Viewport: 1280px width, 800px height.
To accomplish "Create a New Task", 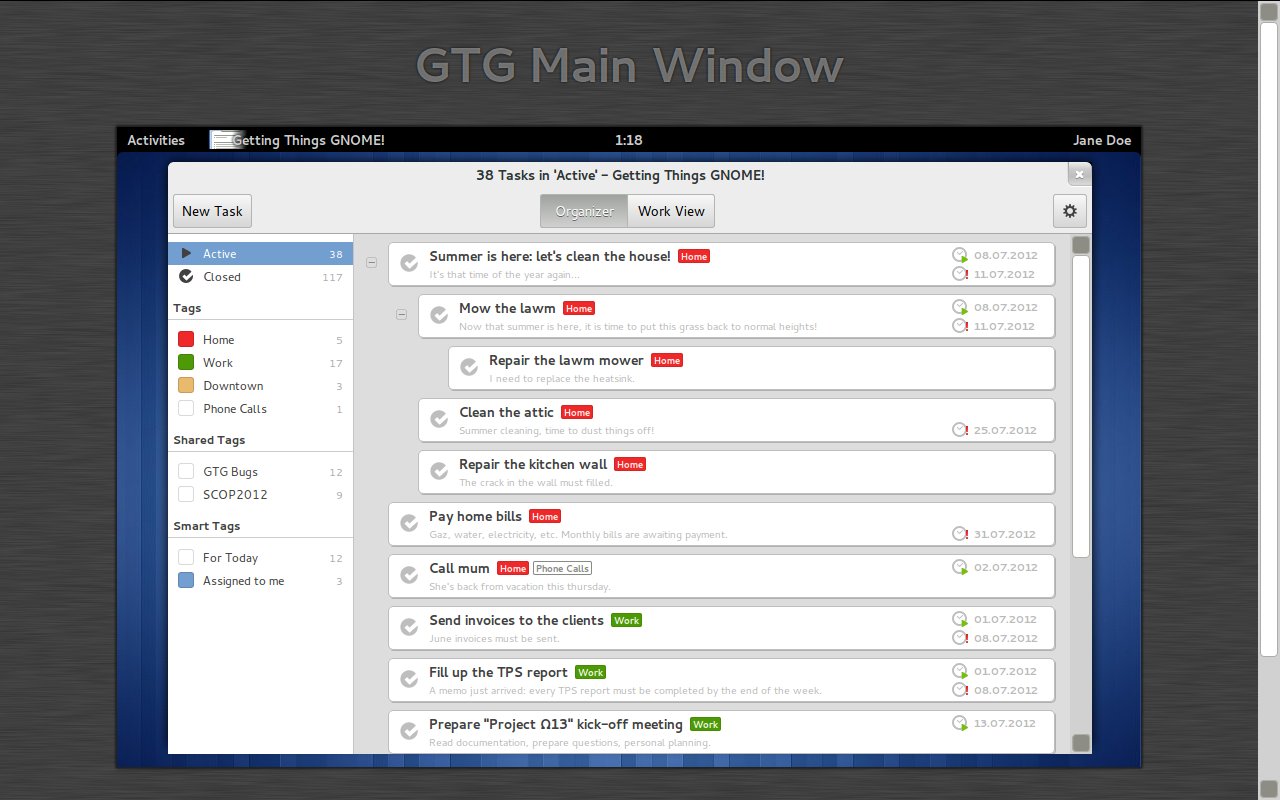I will coord(212,211).
